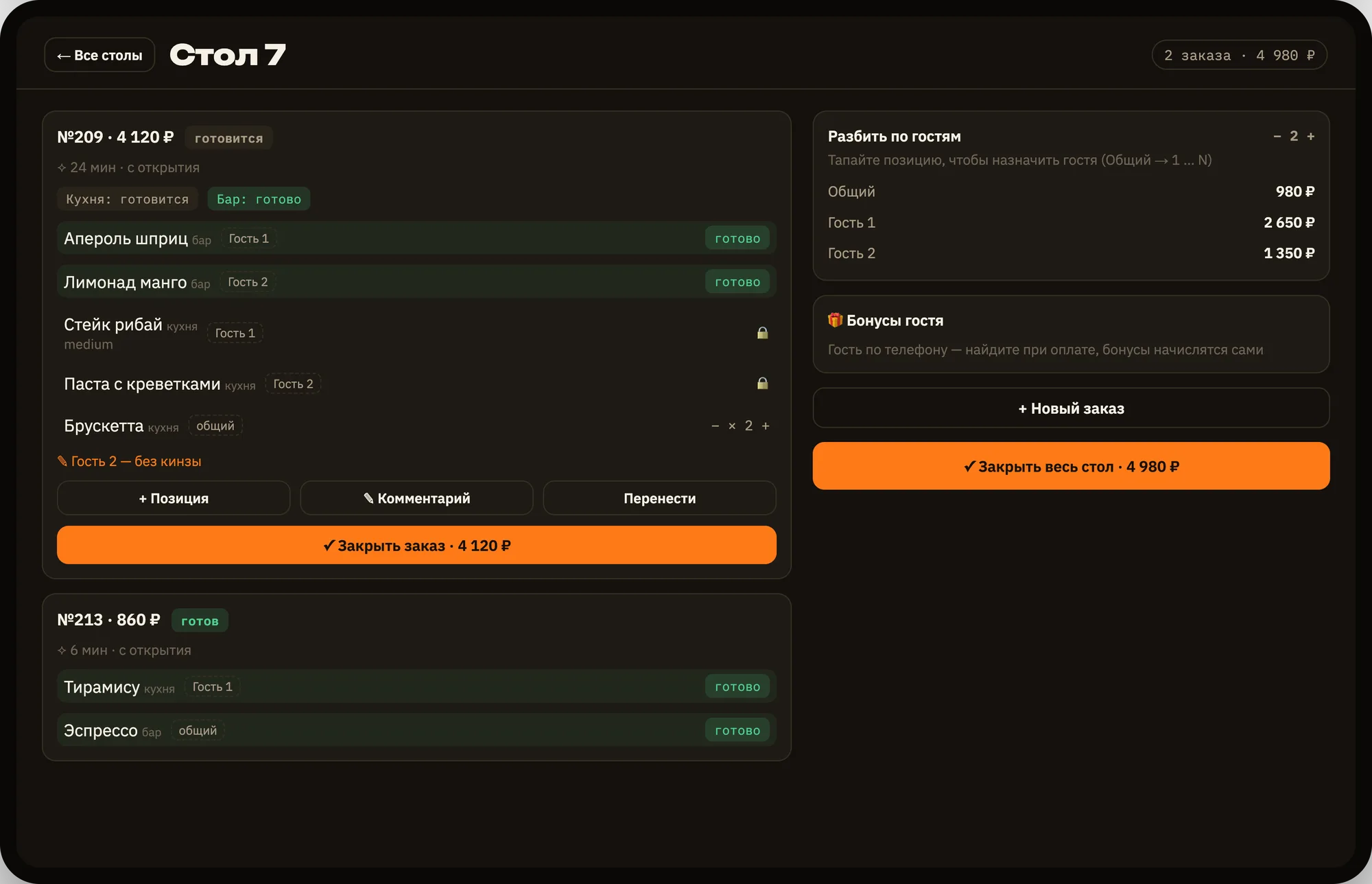1372x884 pixels.
Task: Tap guest tag Гость 1 on Апероль шприц
Action: (249, 239)
